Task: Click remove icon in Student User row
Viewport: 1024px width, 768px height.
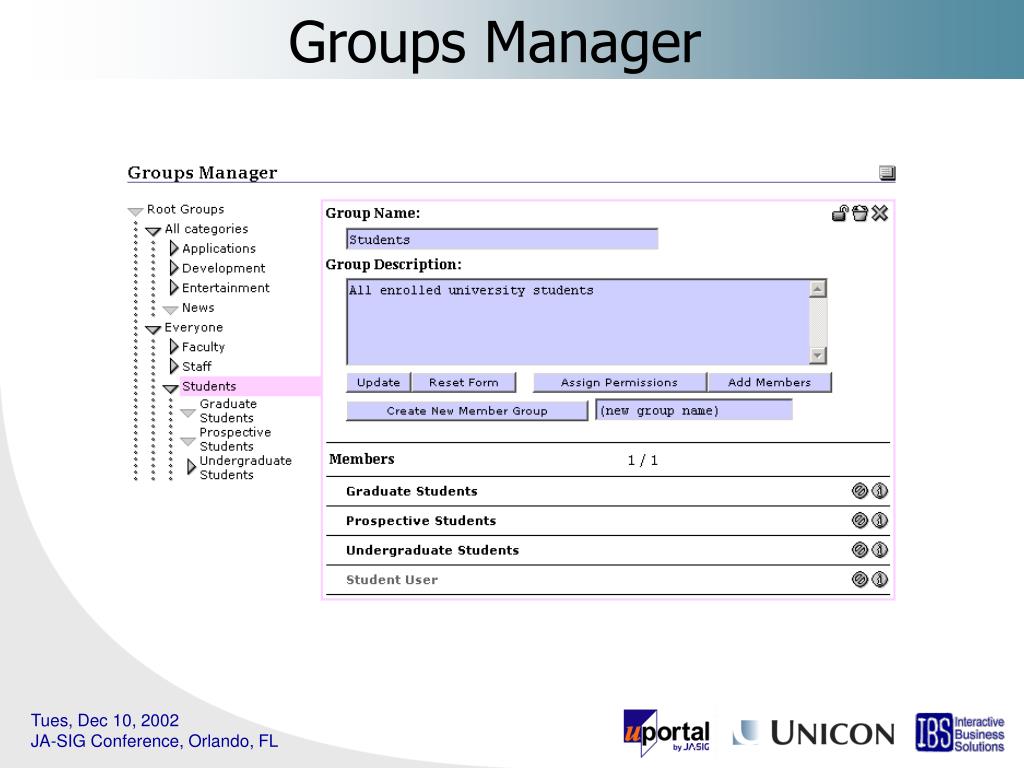Action: [860, 579]
